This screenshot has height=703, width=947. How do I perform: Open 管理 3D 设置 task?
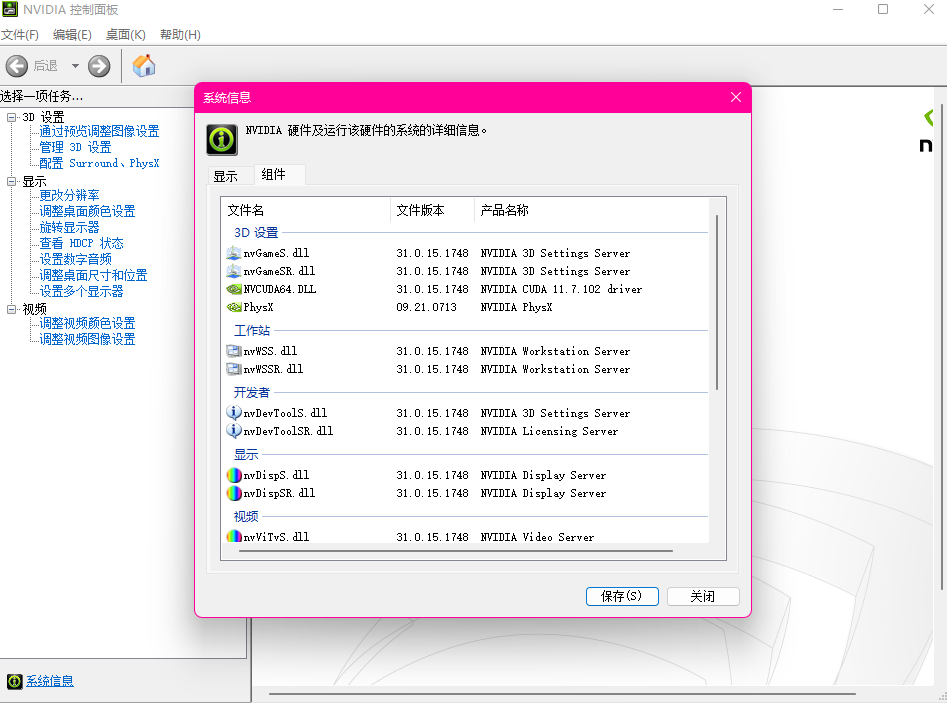pyautogui.click(x=75, y=147)
